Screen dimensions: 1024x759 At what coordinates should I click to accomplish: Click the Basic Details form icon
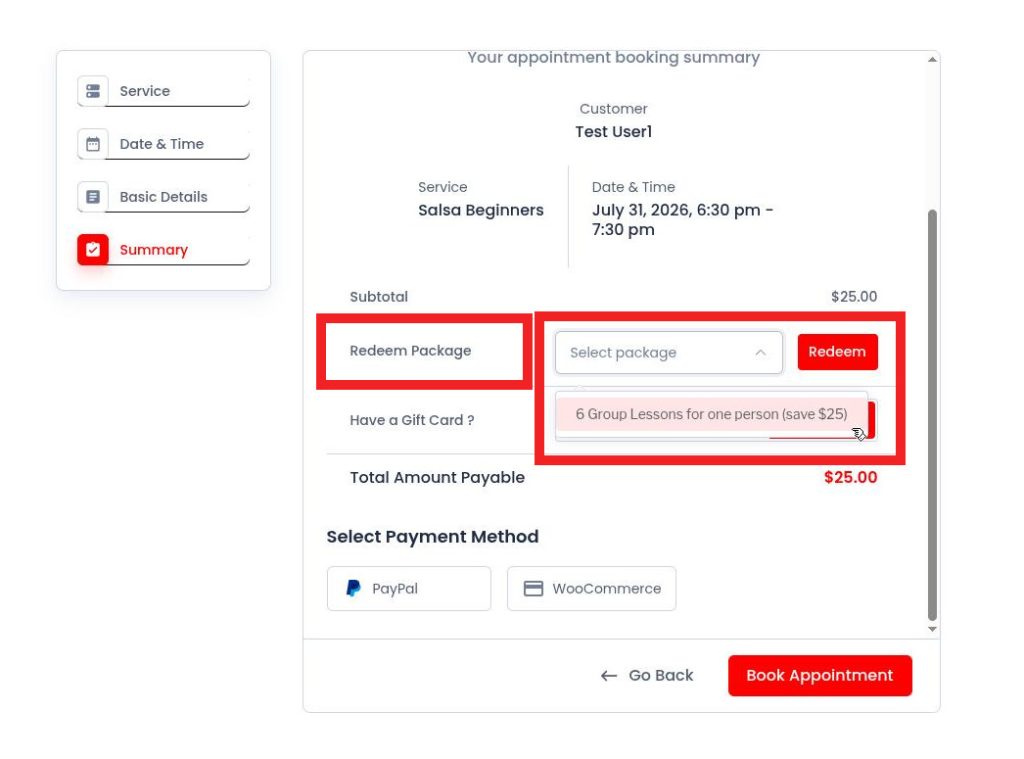tap(93, 197)
